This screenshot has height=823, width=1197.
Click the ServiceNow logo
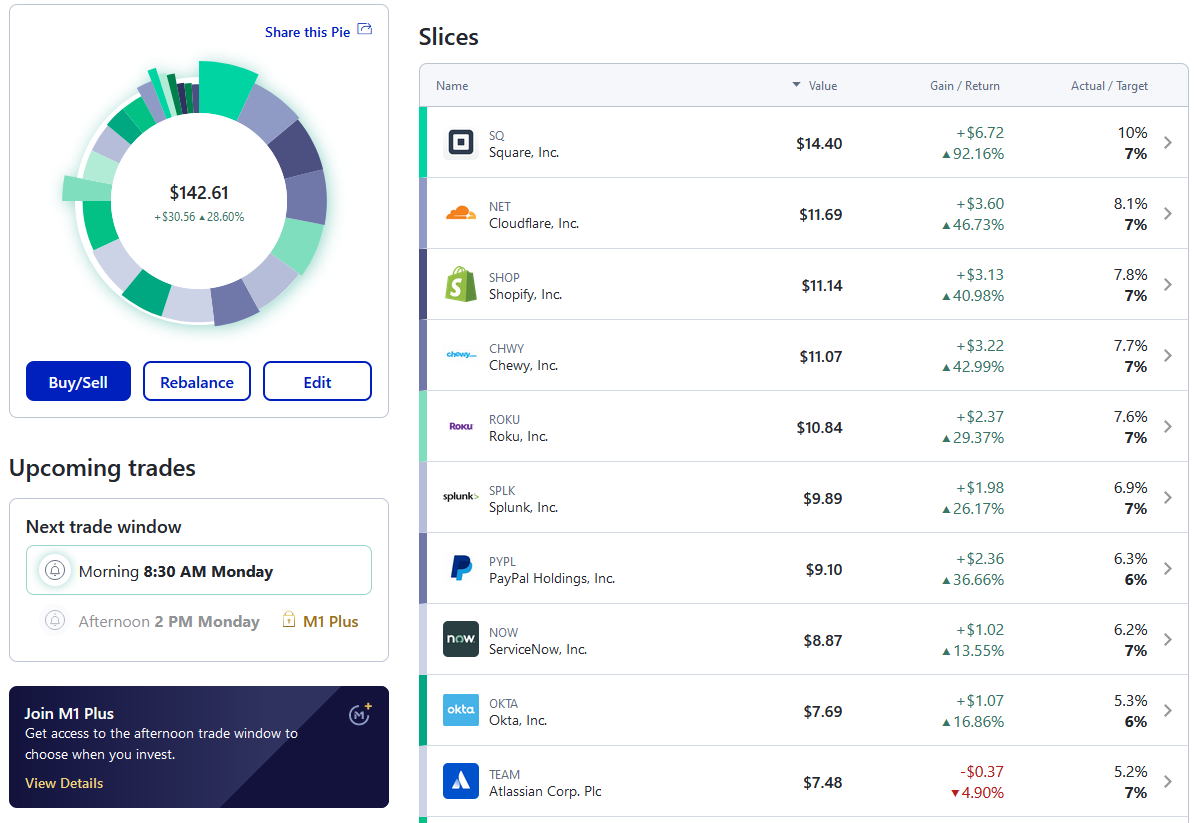tap(460, 639)
